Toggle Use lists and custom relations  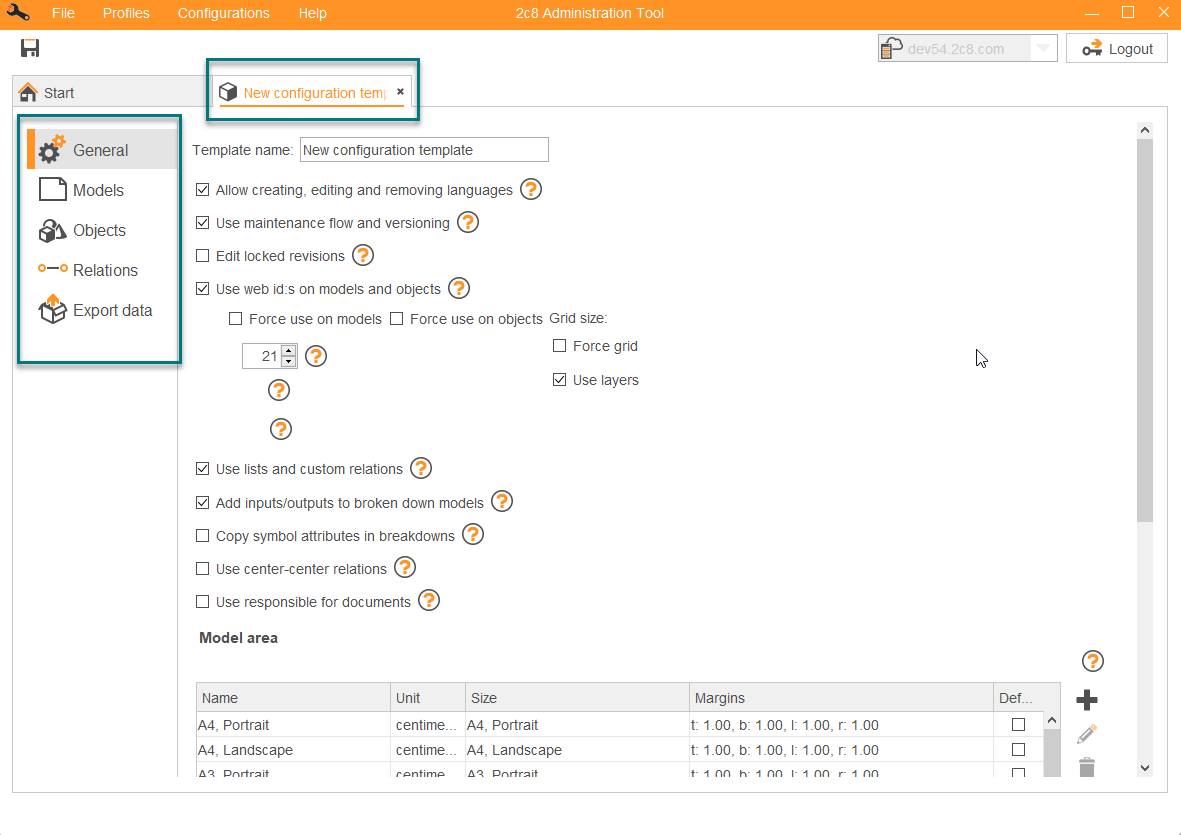[x=203, y=468]
